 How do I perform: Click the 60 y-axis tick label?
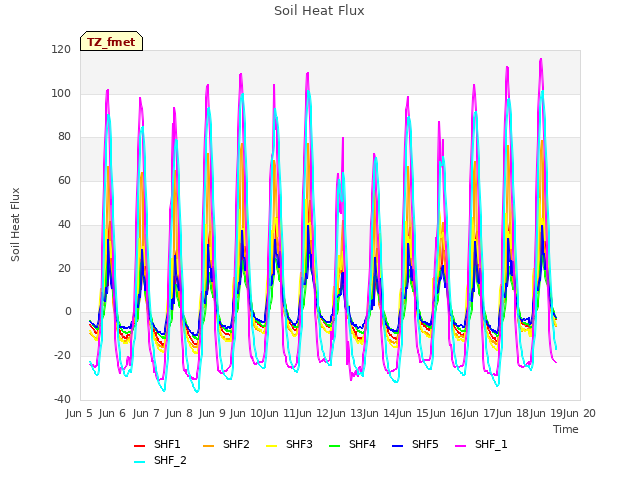64,180
